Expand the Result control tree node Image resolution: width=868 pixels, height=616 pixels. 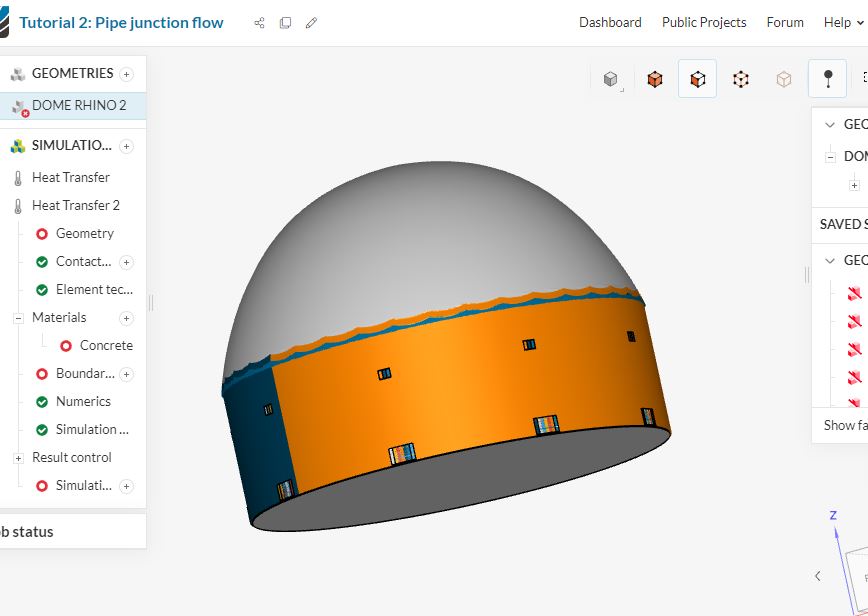(x=18, y=458)
